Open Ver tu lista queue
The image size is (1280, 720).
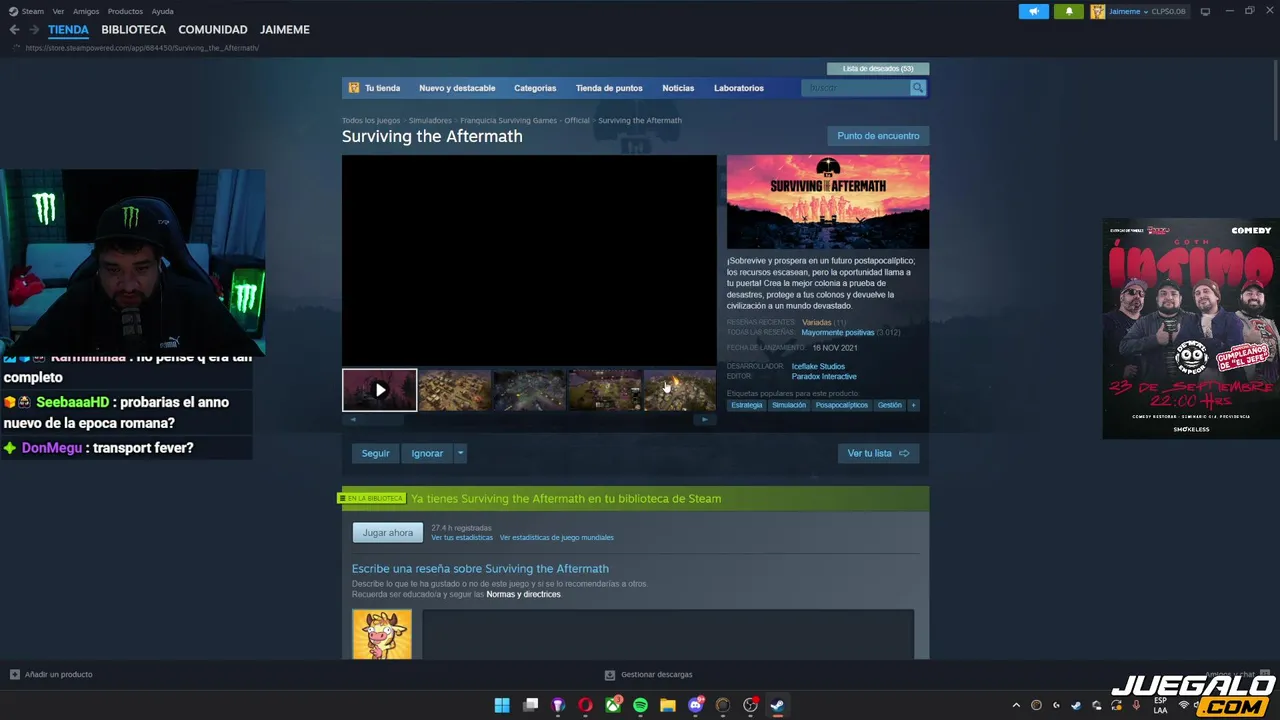[x=878, y=453]
